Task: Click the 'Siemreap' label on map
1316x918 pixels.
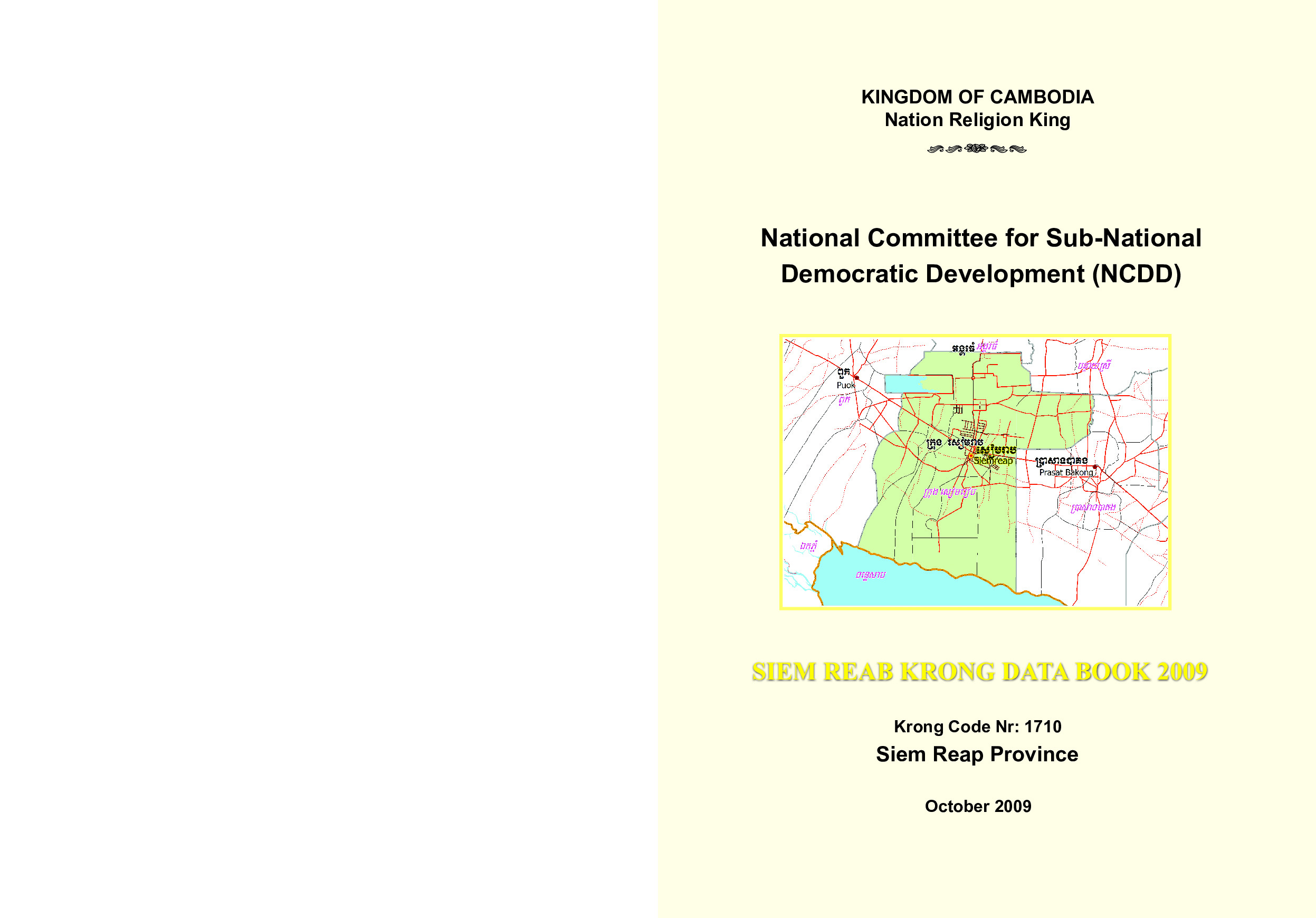Action: tap(993, 461)
